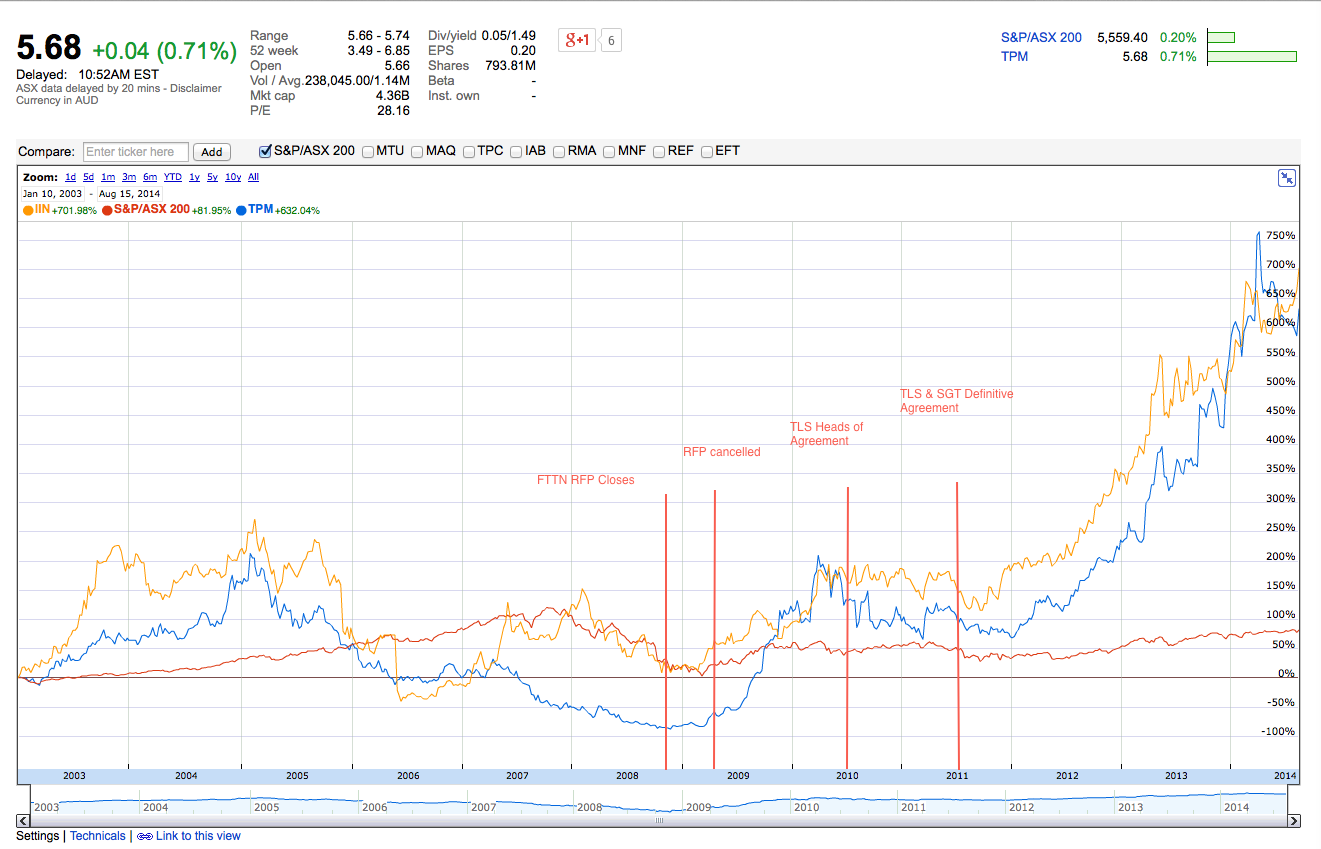This screenshot has height=849, width=1321.
Task: Click the Add button next to ticker field
Action: (x=212, y=152)
